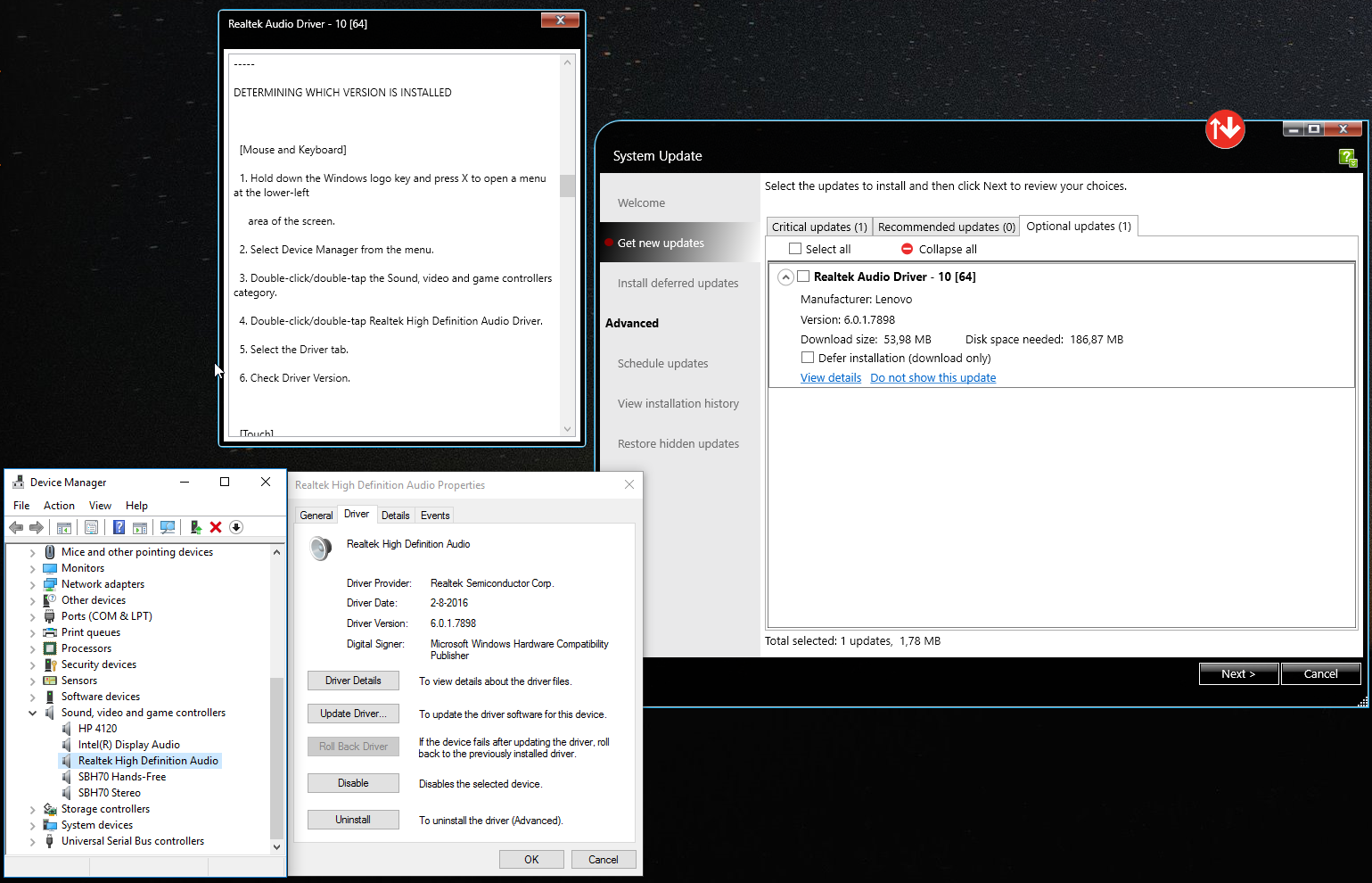Screen dimensions: 1372x883
Task: Click the Update driver toolbar icon
Action: 196,527
